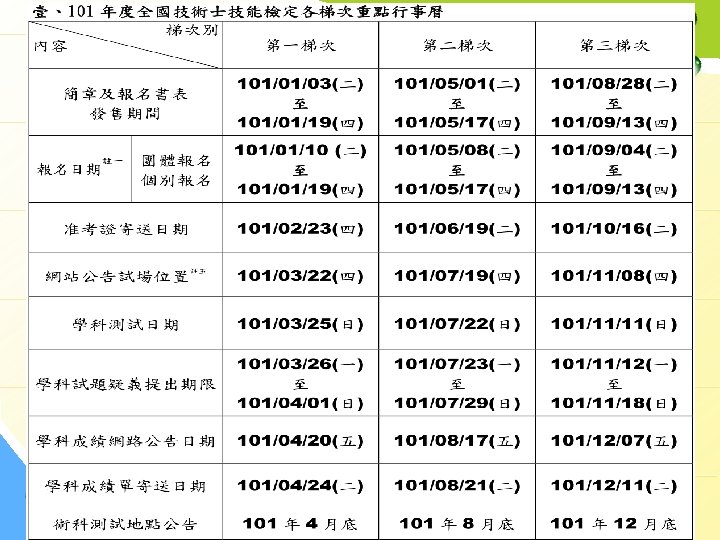The width and height of the screenshot is (720, 540).
Task: Click the date 101/04/20(五)
Action: pos(300,441)
